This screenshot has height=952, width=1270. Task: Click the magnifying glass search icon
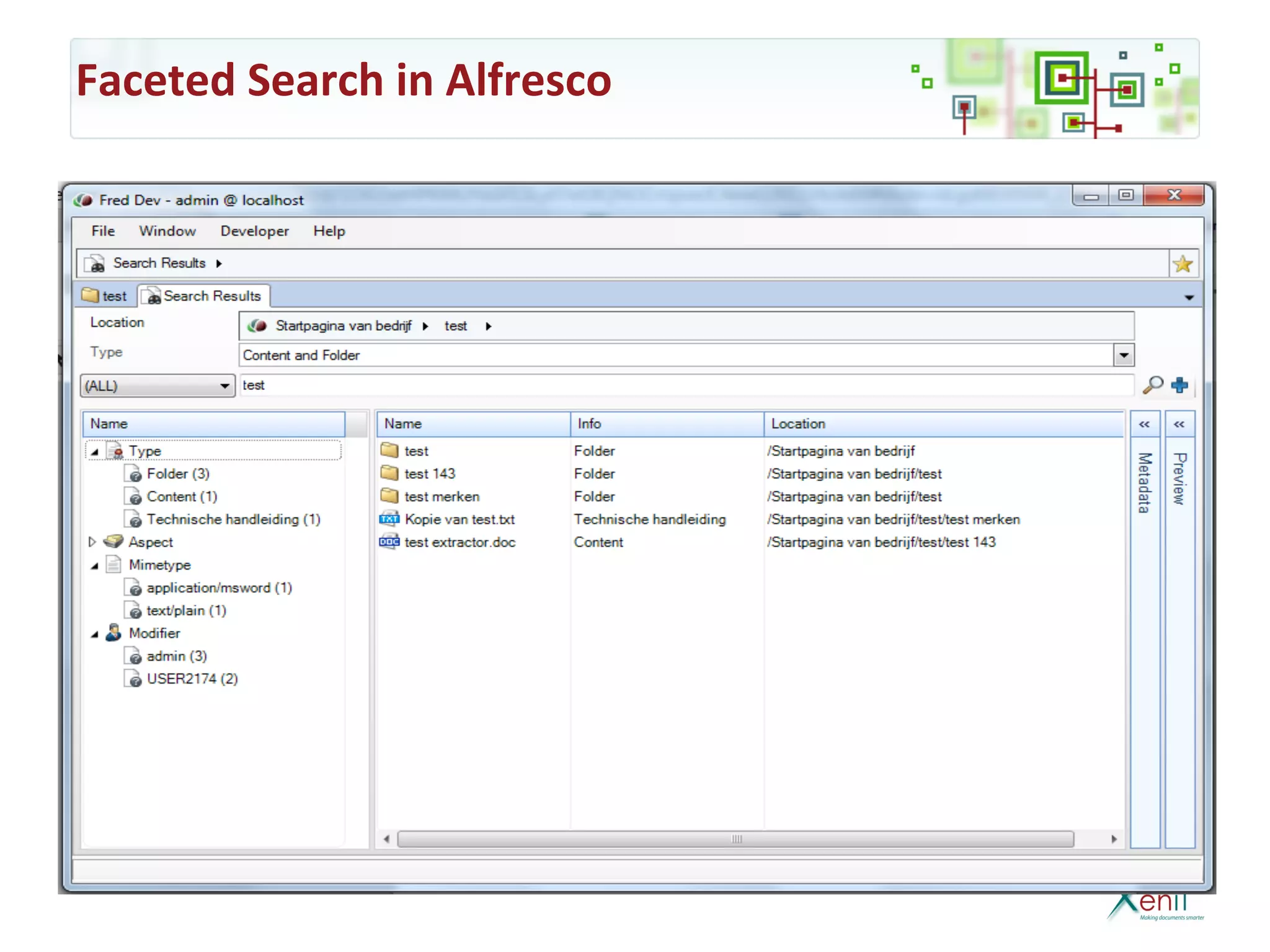pos(1153,385)
